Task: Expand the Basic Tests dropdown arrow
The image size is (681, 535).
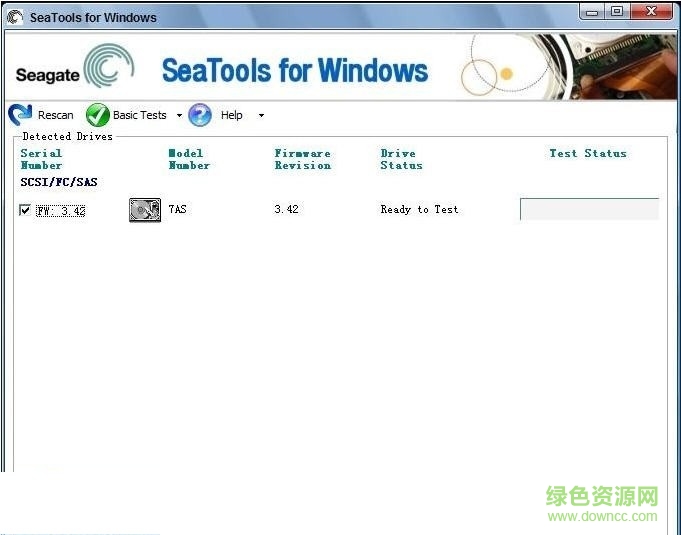Action: click(x=179, y=116)
